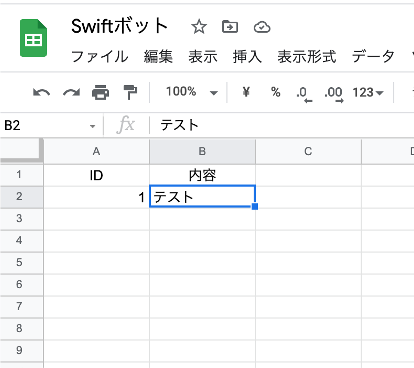Click cell B1 containing 内容
414x368 pixels.
[202, 175]
